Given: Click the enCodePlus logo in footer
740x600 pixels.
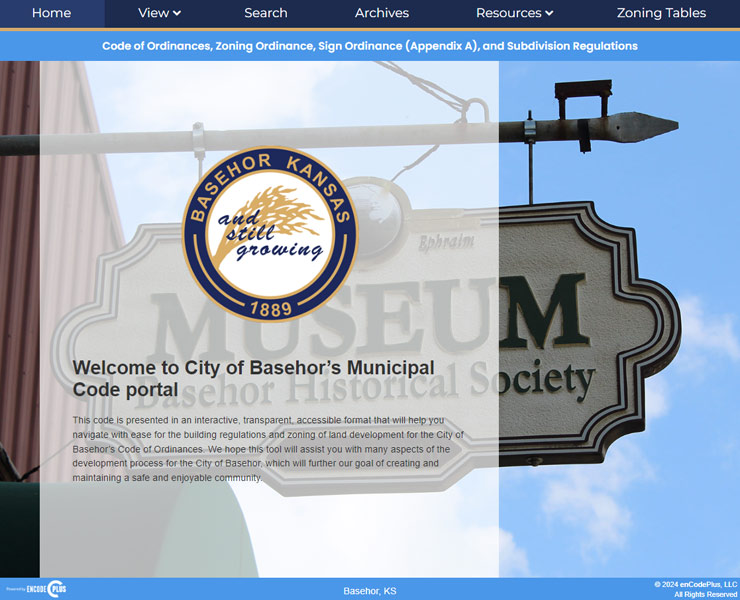Looking at the screenshot, I should [36, 589].
